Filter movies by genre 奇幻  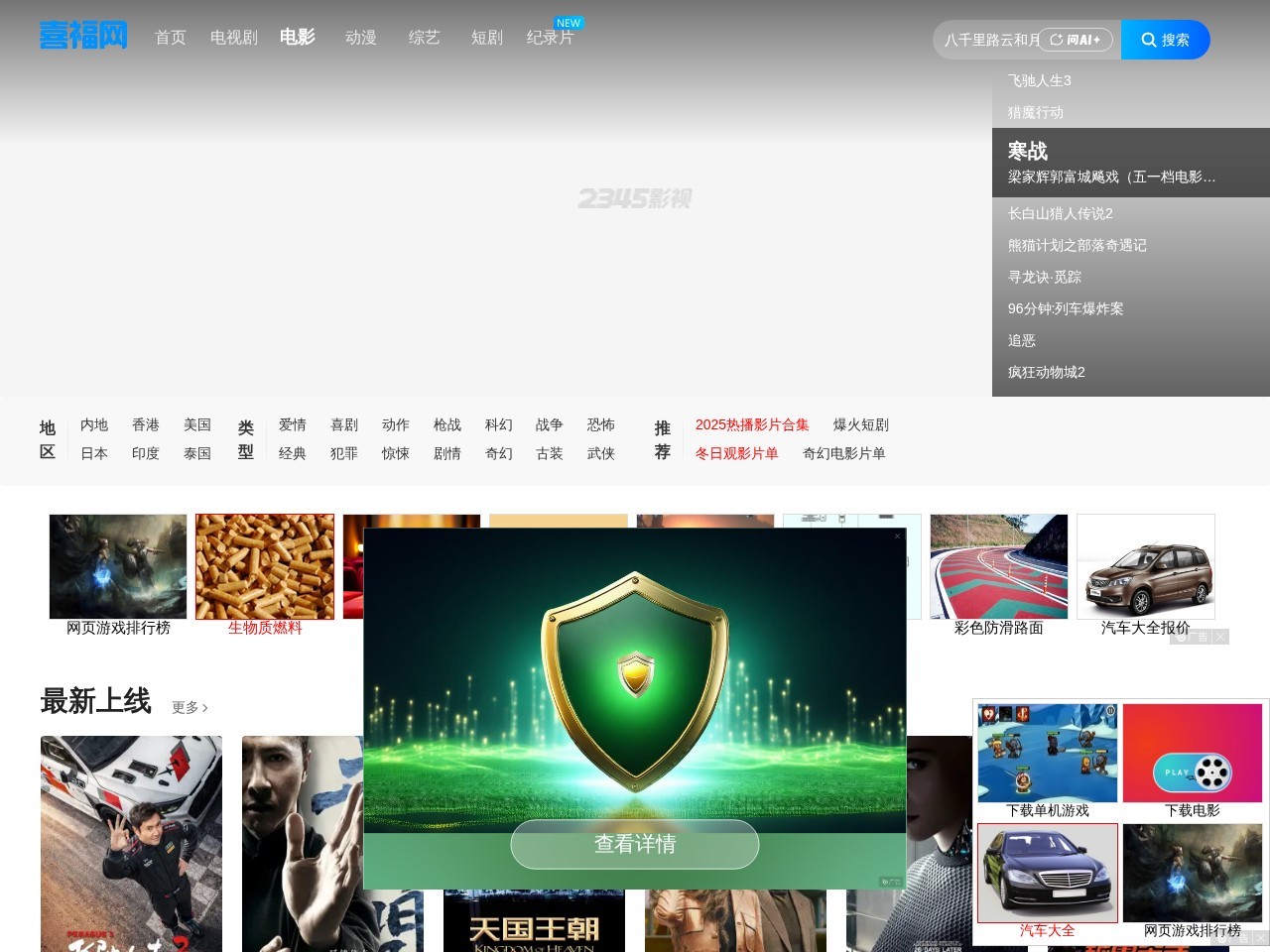tap(499, 453)
